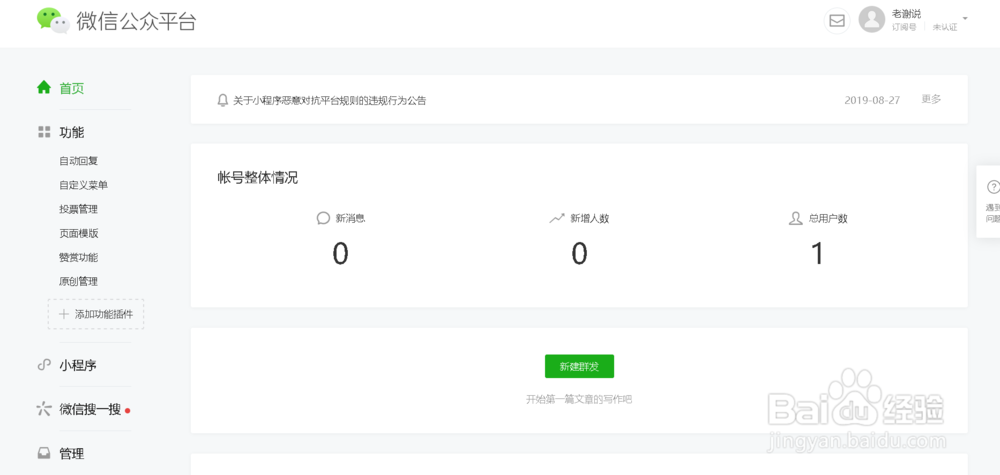
Task: Click the bell notification announcement icon
Action: [223, 100]
